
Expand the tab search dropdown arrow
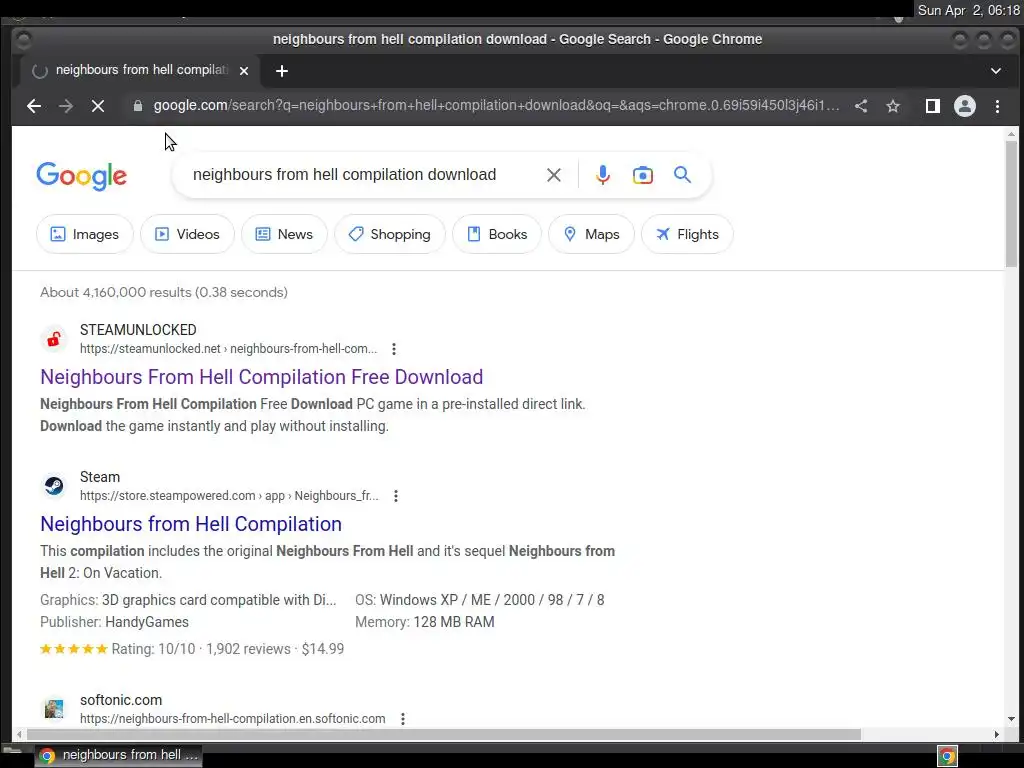click(995, 71)
